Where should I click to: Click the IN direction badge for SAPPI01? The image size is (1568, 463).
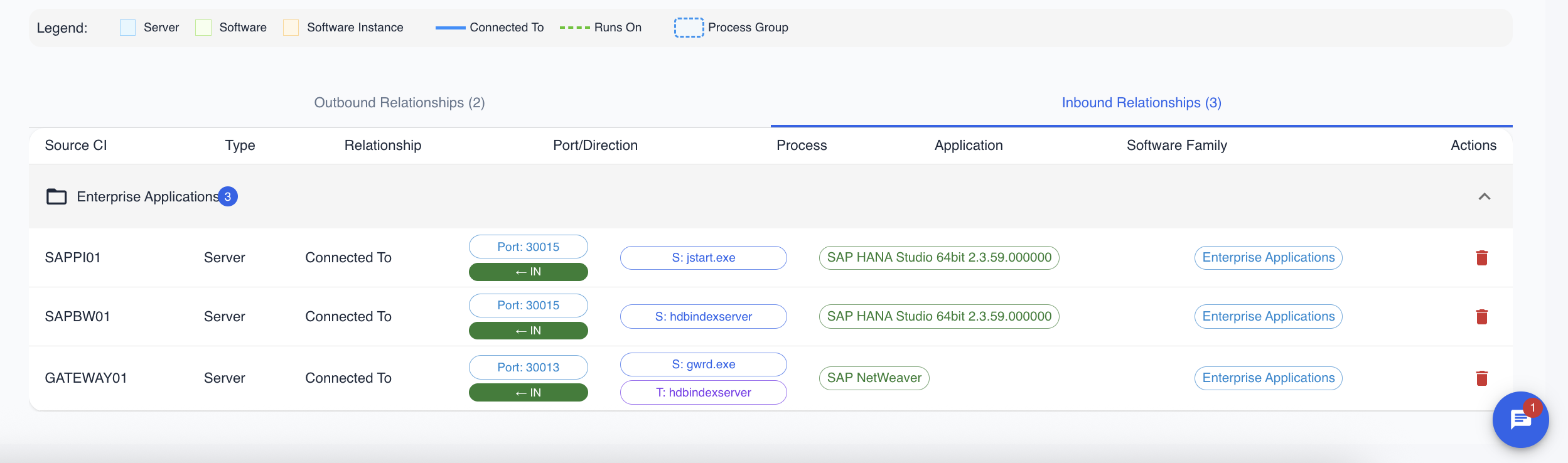coord(528,272)
